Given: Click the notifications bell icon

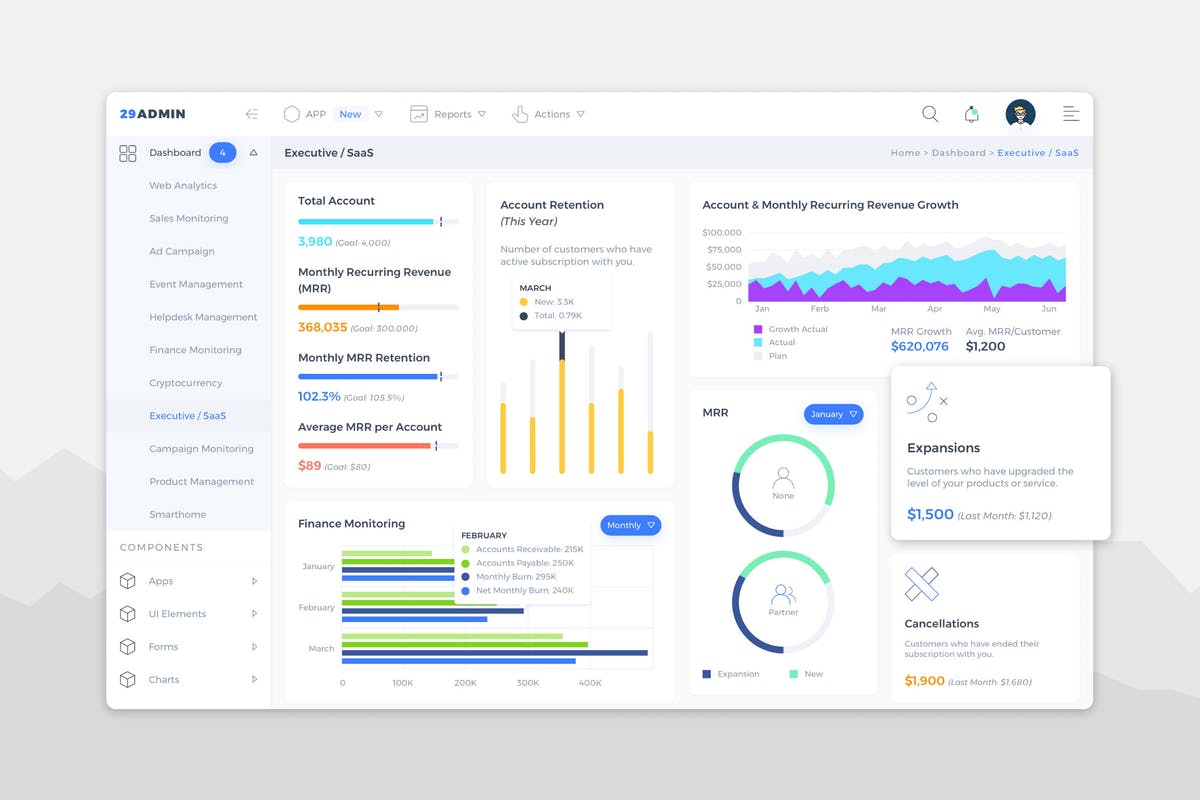Looking at the screenshot, I should pyautogui.click(x=971, y=114).
